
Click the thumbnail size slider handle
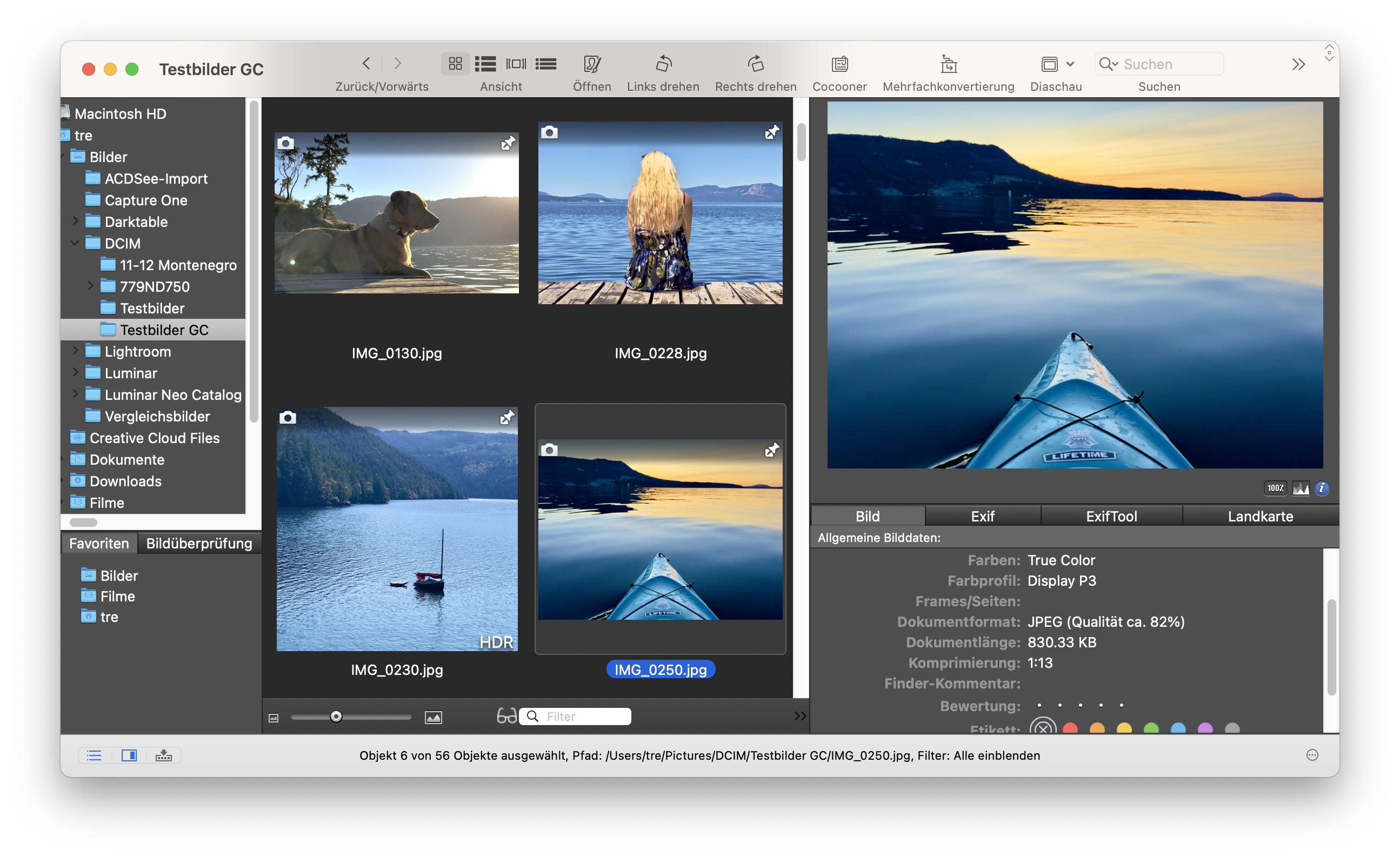(336, 716)
